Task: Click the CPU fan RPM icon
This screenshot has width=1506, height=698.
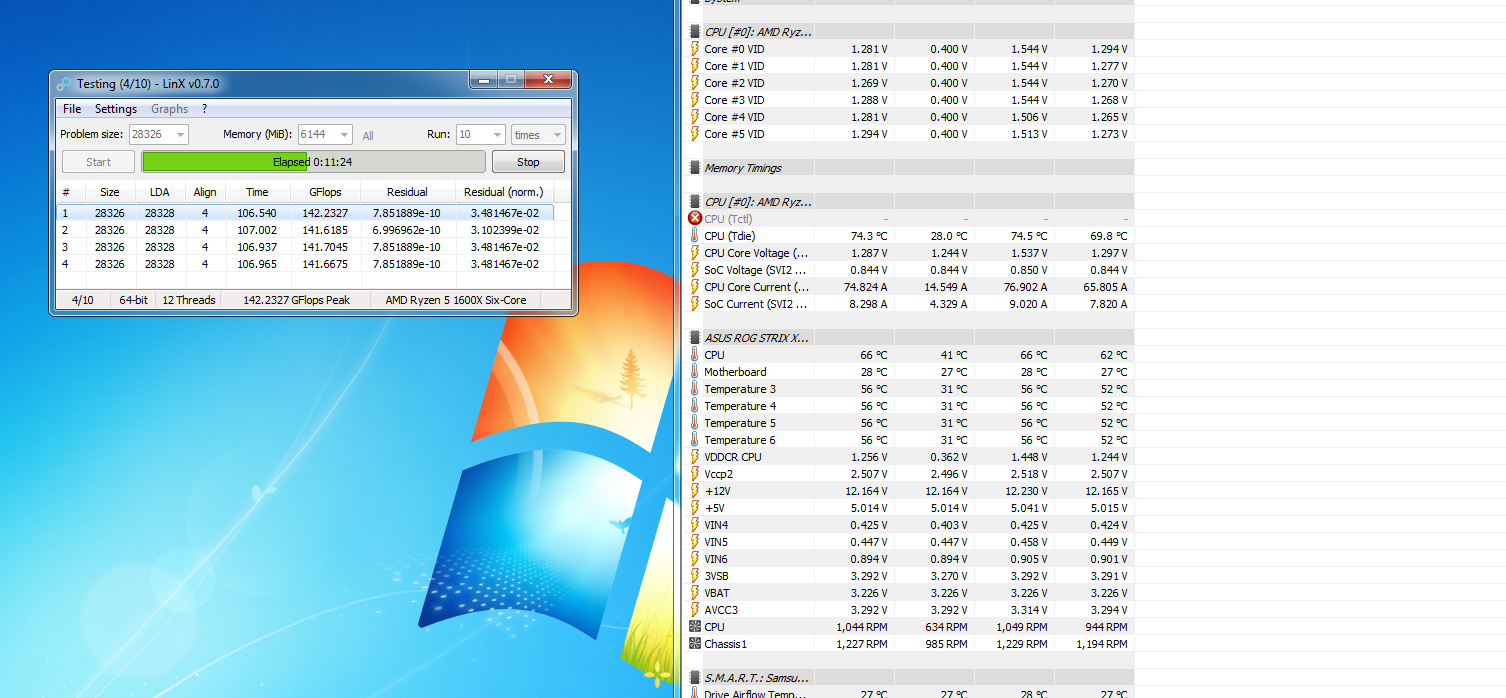Action: [695, 627]
